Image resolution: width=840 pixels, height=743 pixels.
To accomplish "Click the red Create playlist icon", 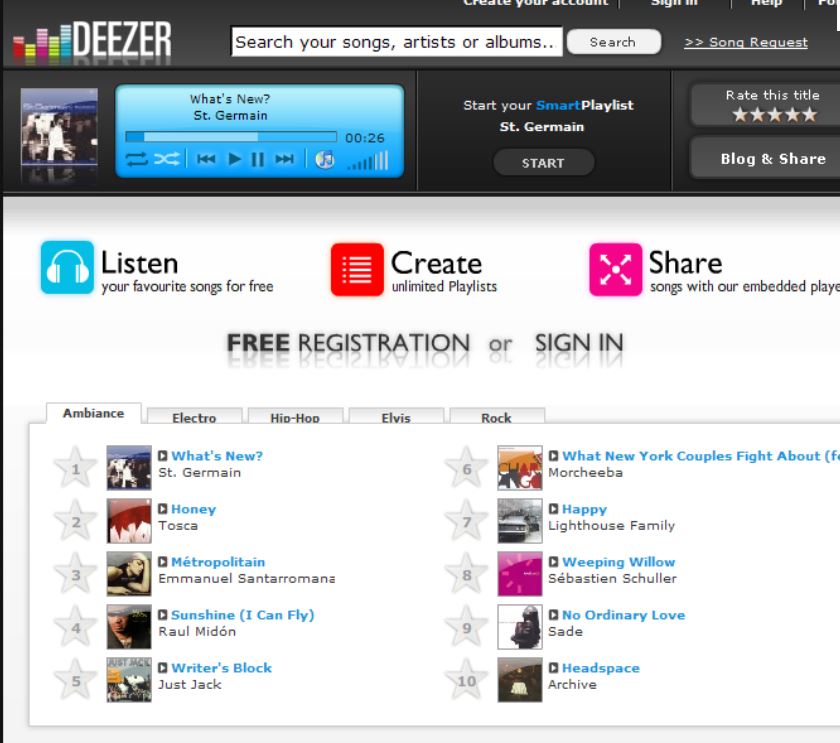I will 357,269.
